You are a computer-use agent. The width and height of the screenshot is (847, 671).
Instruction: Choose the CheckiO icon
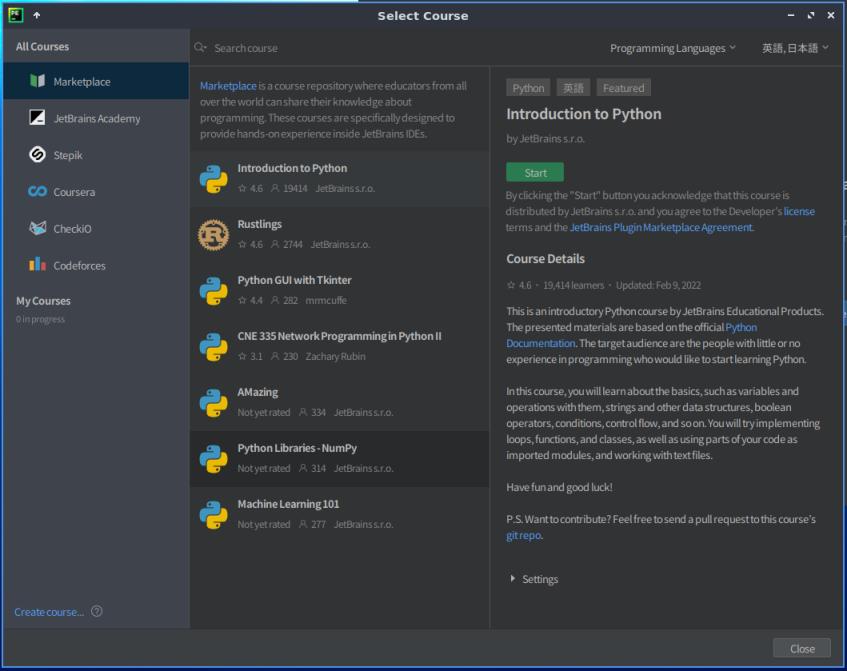(x=37, y=228)
